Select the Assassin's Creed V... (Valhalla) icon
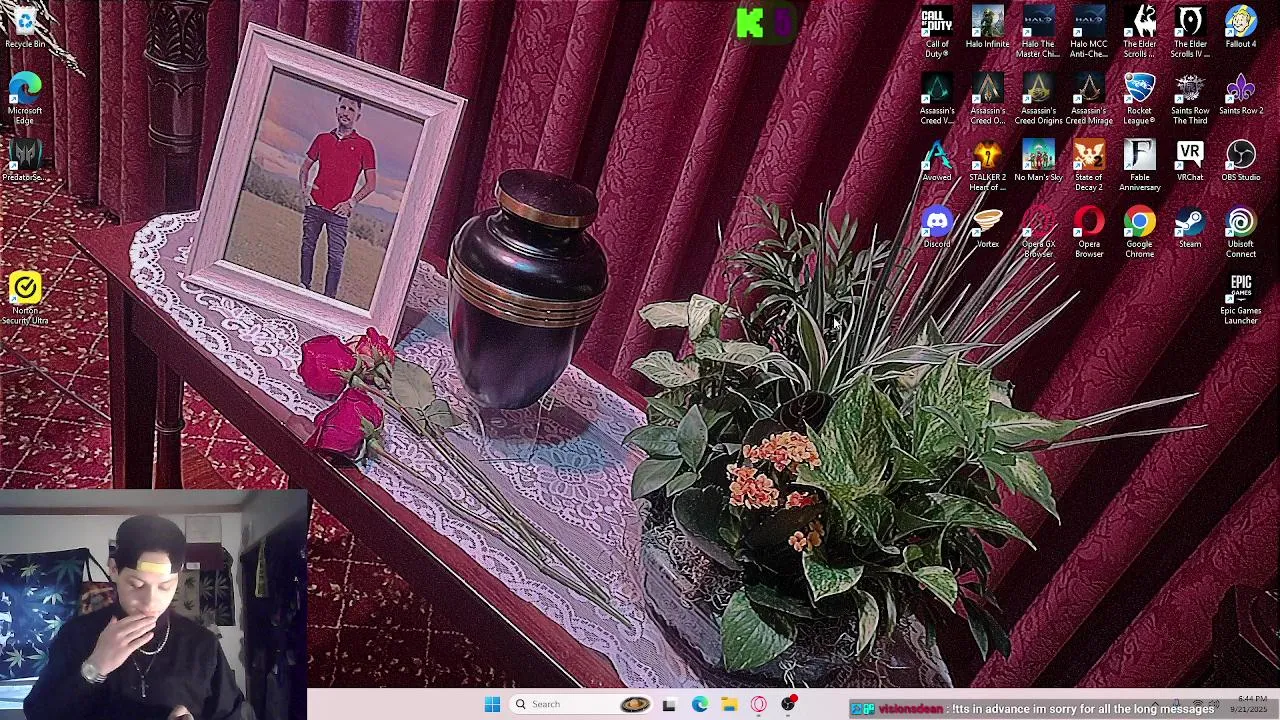The height and width of the screenshot is (720, 1280). pyautogui.click(x=937, y=99)
